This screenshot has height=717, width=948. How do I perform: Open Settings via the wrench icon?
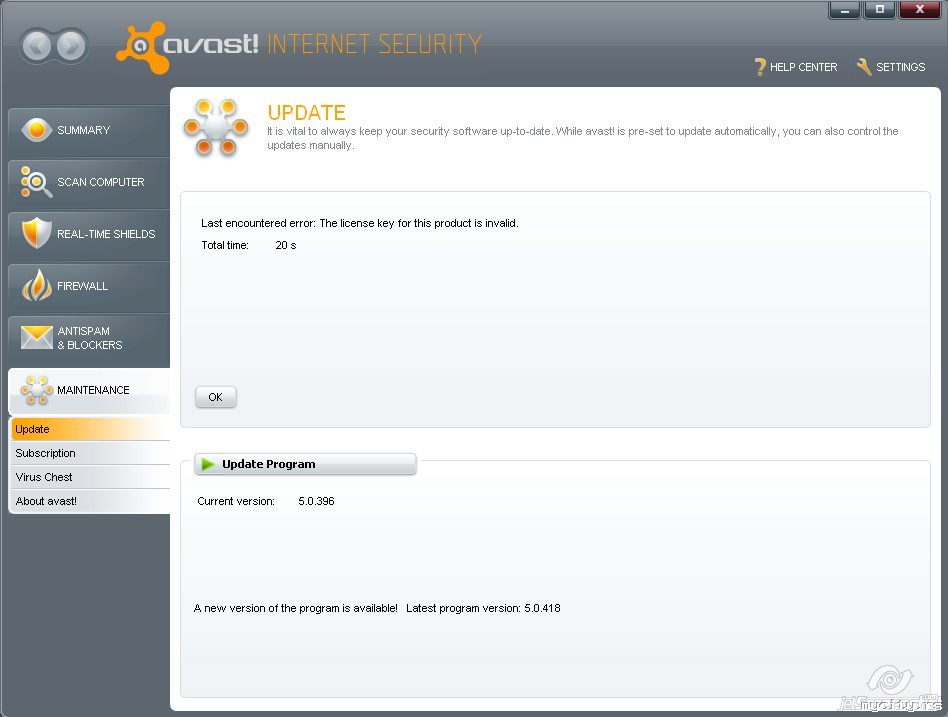[x=864, y=67]
